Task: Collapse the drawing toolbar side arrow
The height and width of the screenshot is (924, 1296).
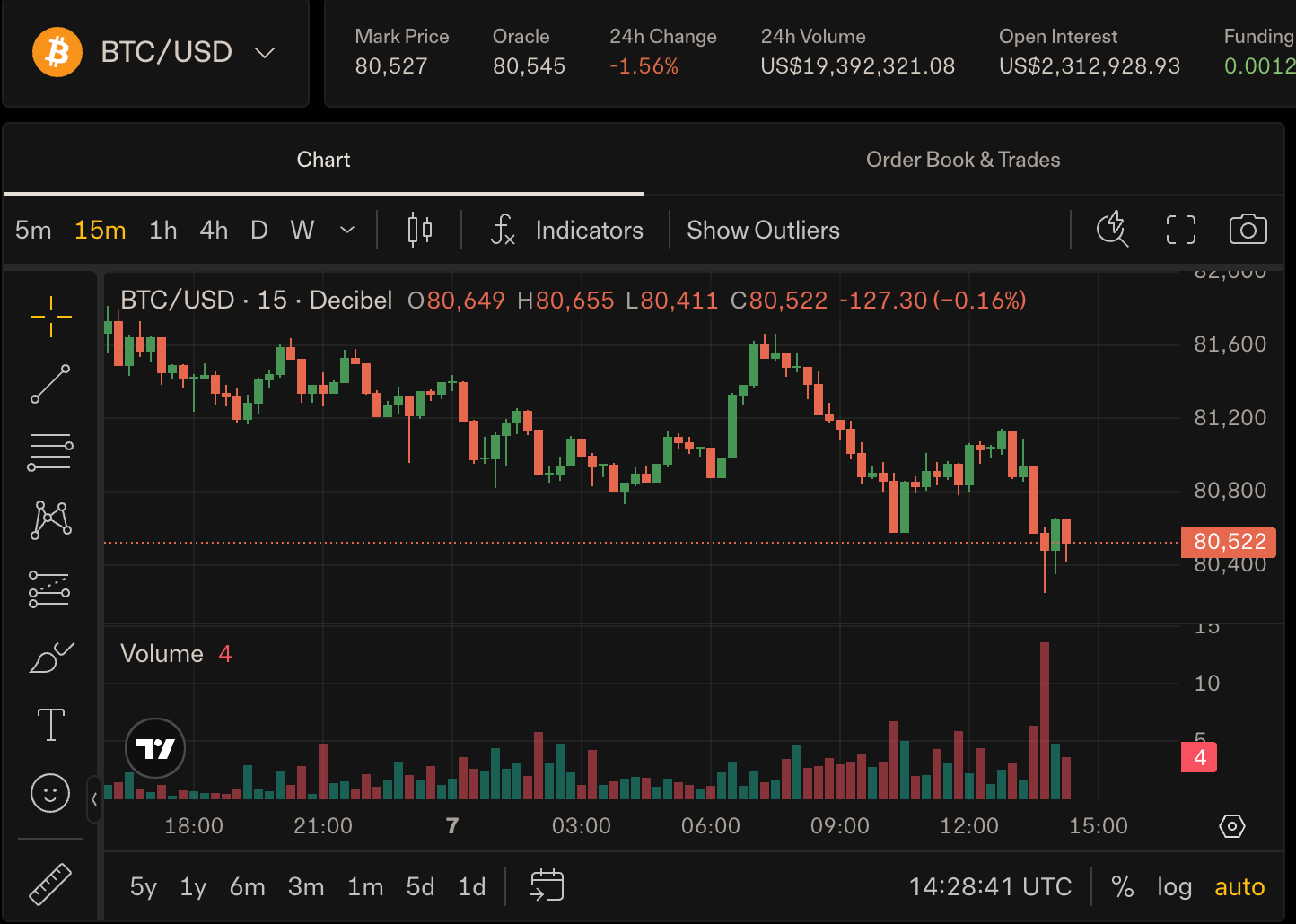Action: 94,799
